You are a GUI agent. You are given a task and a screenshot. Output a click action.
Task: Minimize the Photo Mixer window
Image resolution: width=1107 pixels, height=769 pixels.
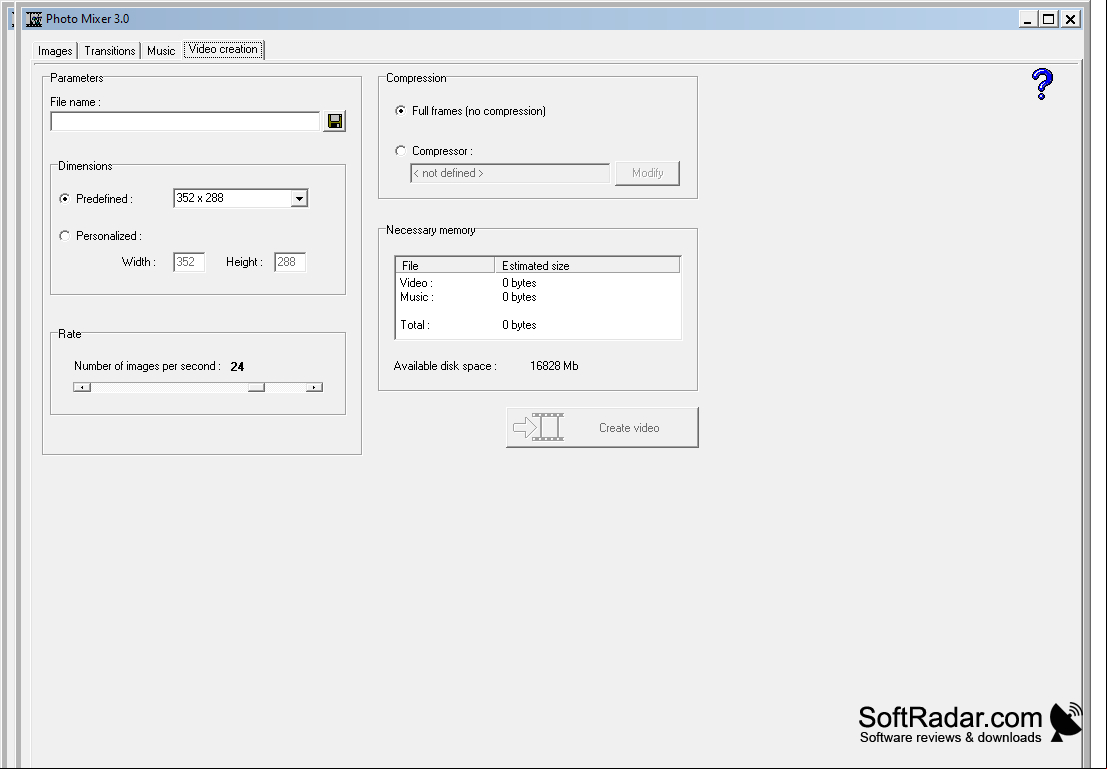(x=1028, y=19)
